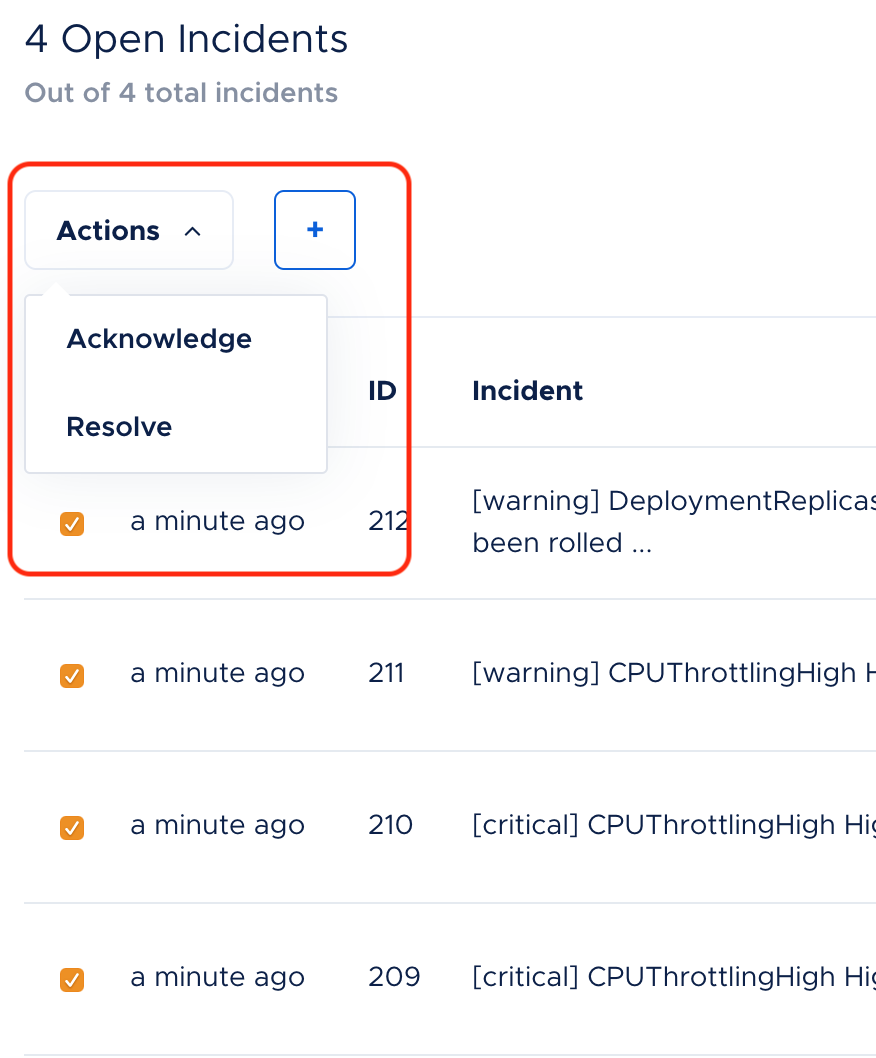Click 'Out of 4 total incidents' text
Image resolution: width=876 pixels, height=1058 pixels.
pyautogui.click(x=181, y=93)
